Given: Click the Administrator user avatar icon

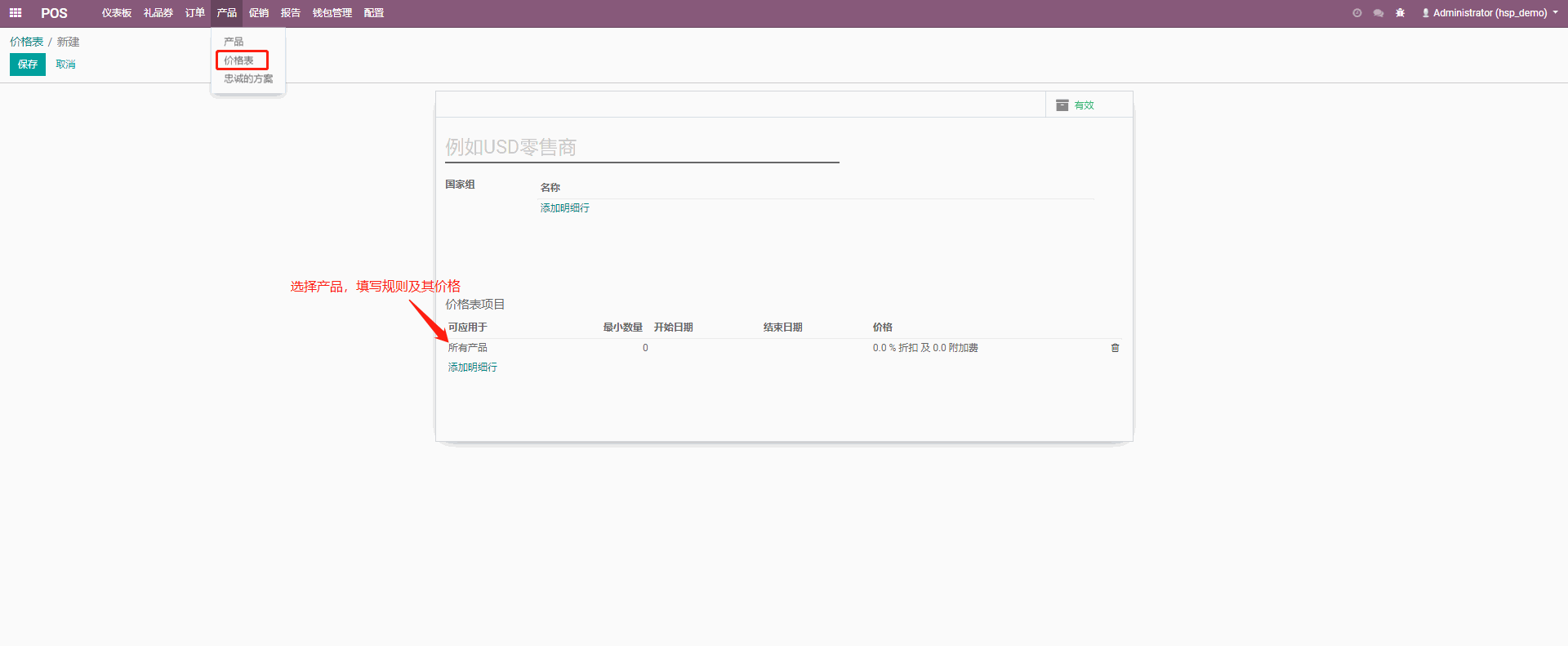Looking at the screenshot, I should pos(1426,13).
